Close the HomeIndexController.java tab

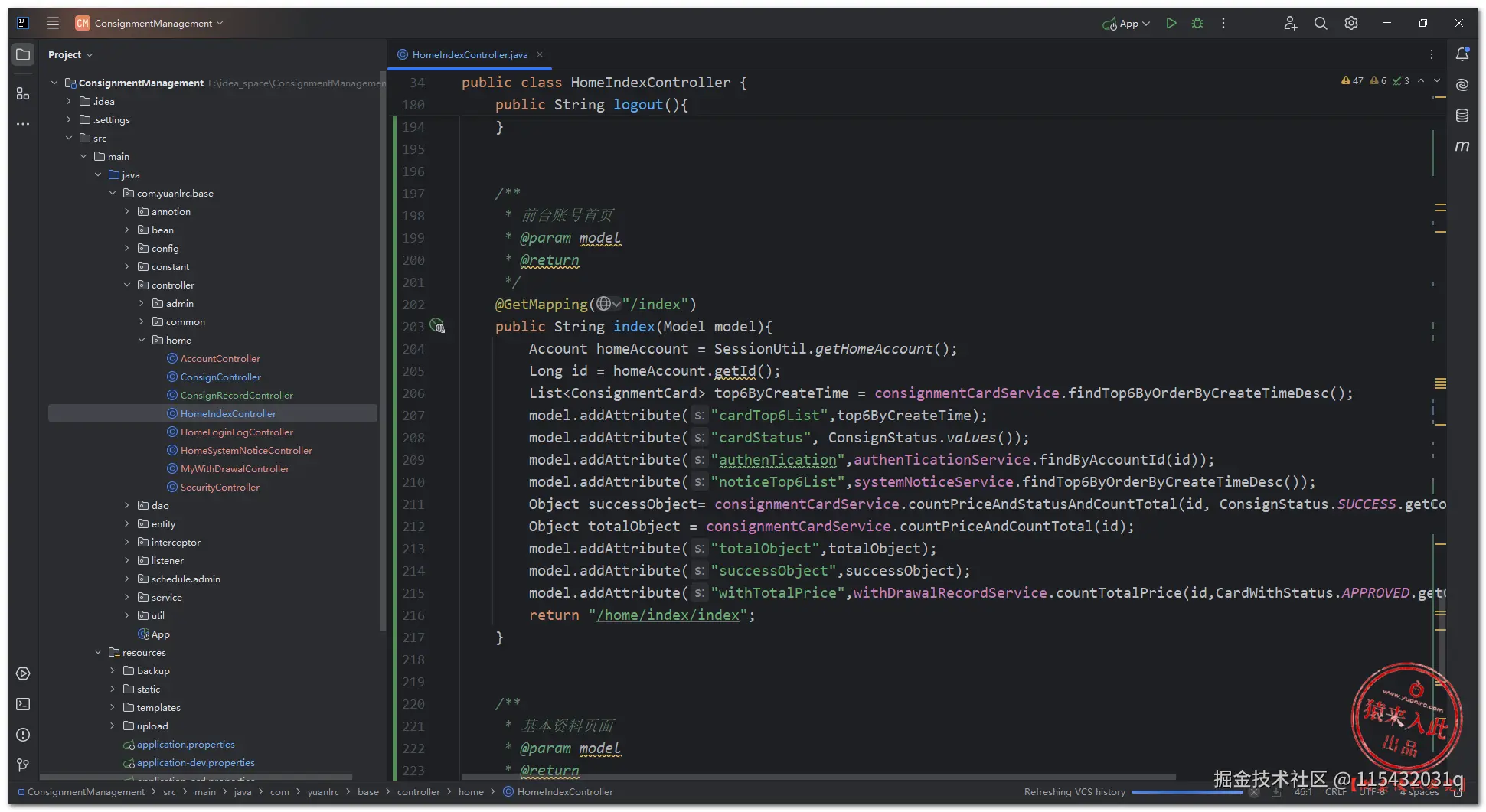[x=540, y=54]
